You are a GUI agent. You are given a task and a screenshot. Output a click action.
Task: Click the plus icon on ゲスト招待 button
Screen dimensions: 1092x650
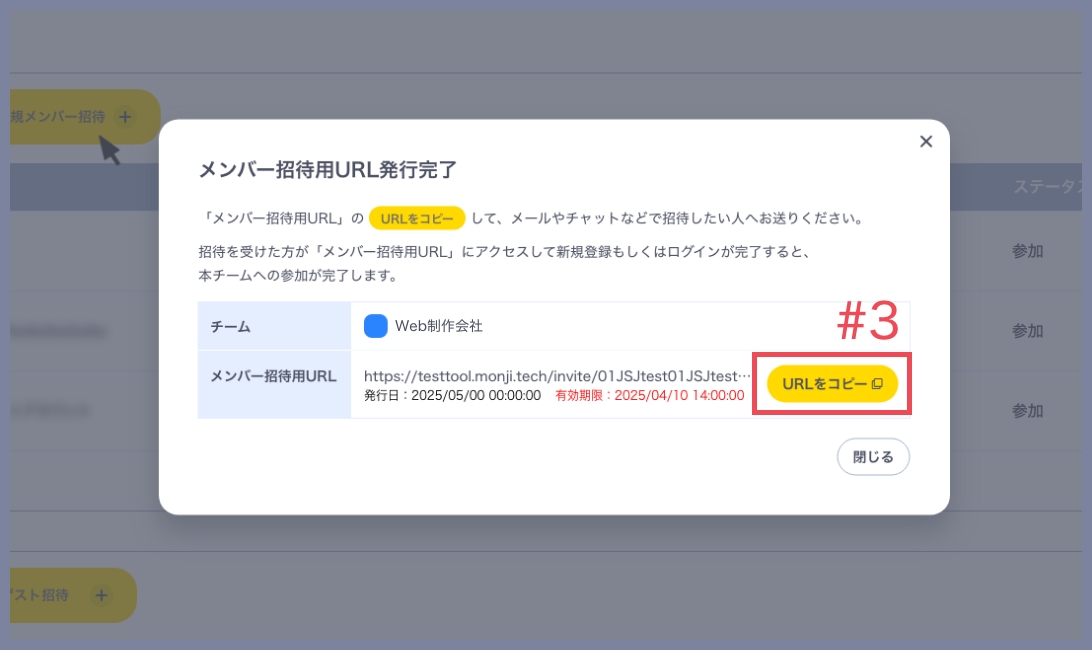pyautogui.click(x=100, y=595)
